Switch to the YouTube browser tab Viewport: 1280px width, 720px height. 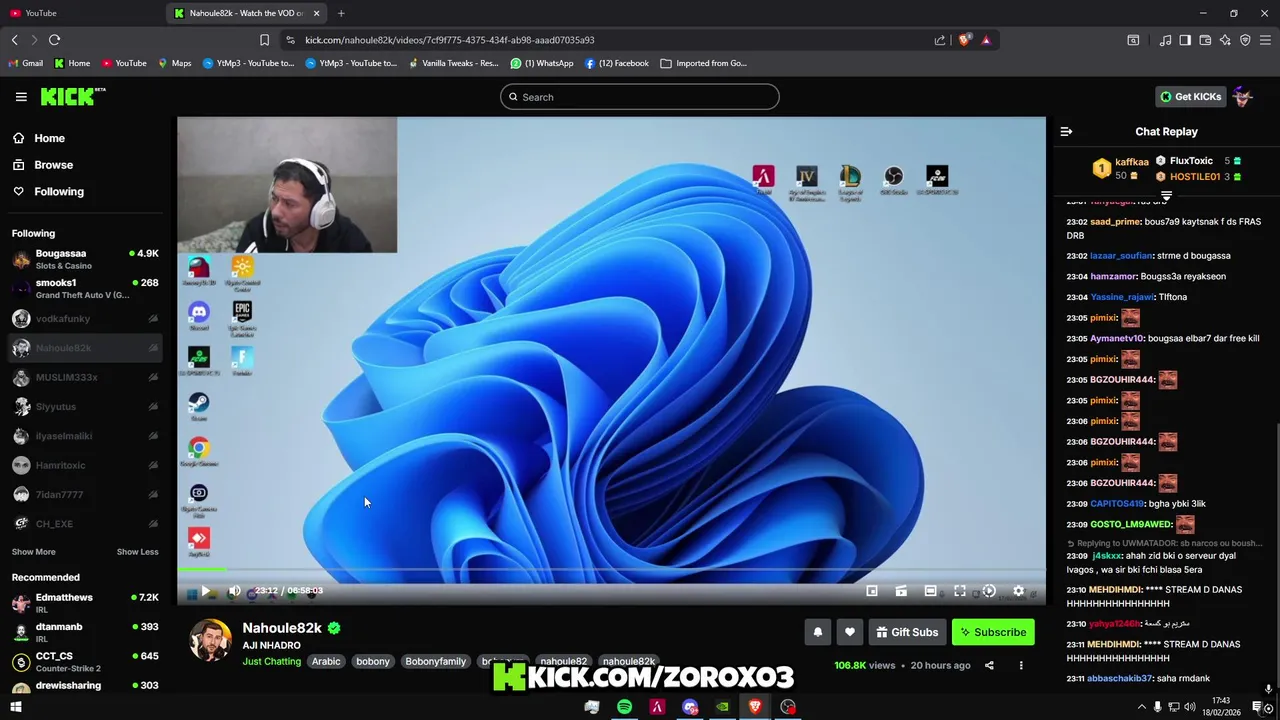tap(80, 13)
